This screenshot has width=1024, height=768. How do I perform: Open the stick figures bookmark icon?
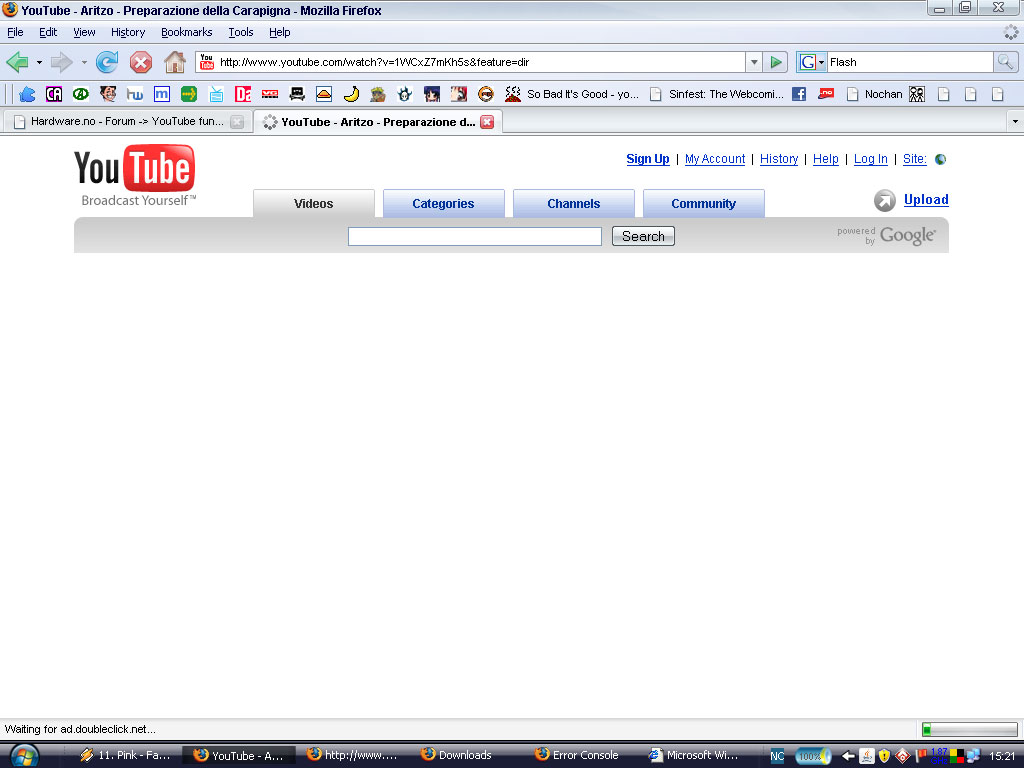(x=917, y=94)
